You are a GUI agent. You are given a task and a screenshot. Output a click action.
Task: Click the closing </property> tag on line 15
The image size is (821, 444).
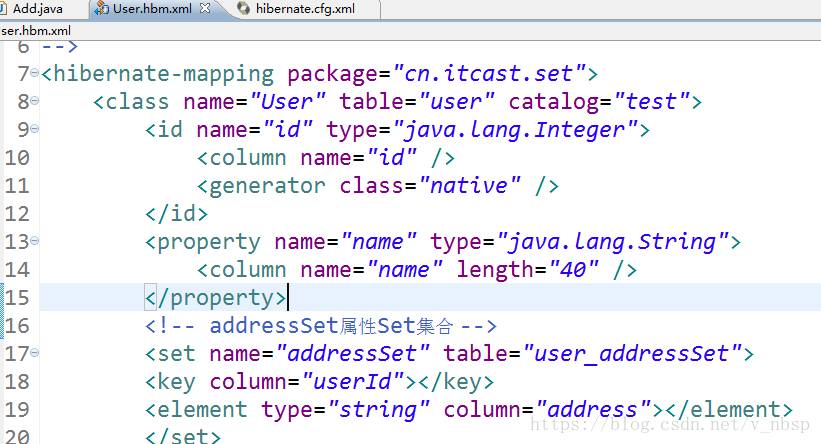click(216, 298)
